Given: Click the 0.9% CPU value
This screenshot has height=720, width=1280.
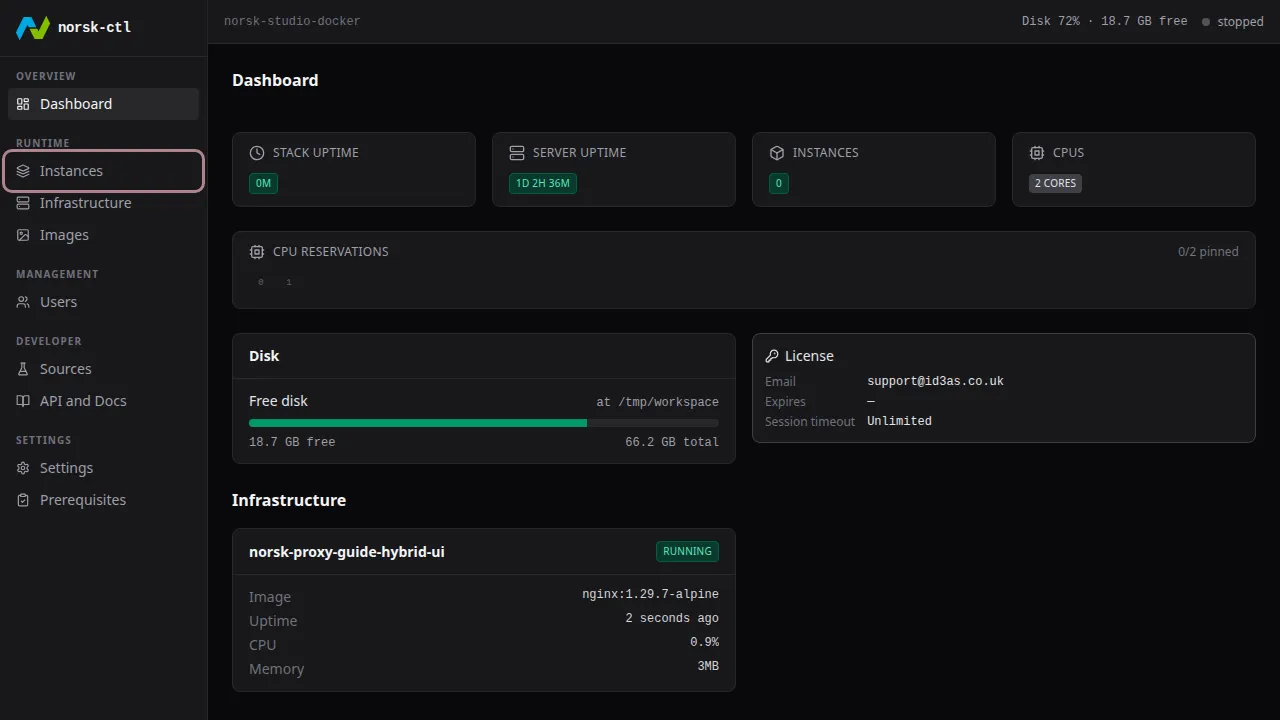Looking at the screenshot, I should [x=704, y=642].
